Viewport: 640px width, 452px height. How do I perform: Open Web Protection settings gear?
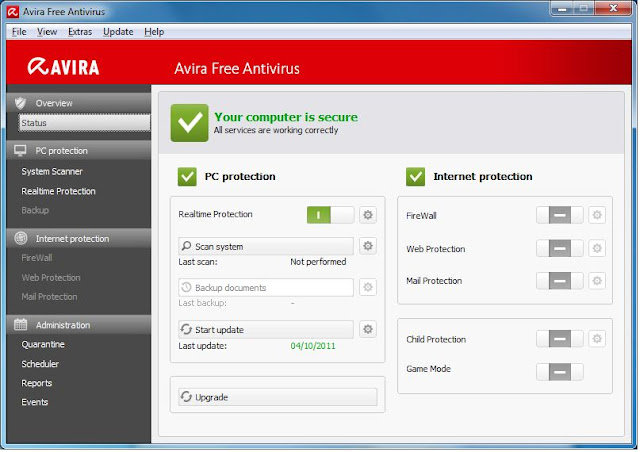pos(597,248)
